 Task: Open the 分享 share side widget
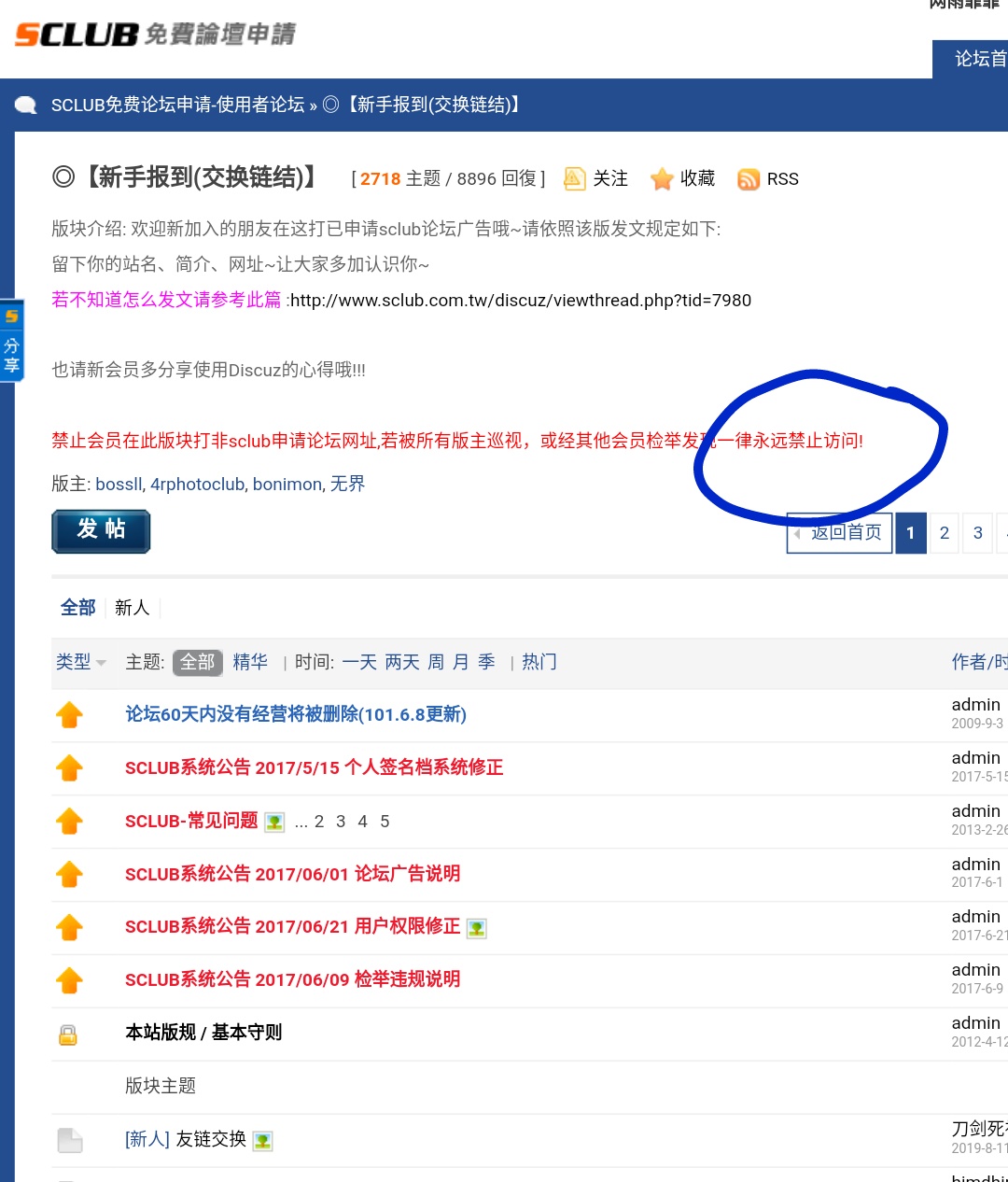coord(11,340)
